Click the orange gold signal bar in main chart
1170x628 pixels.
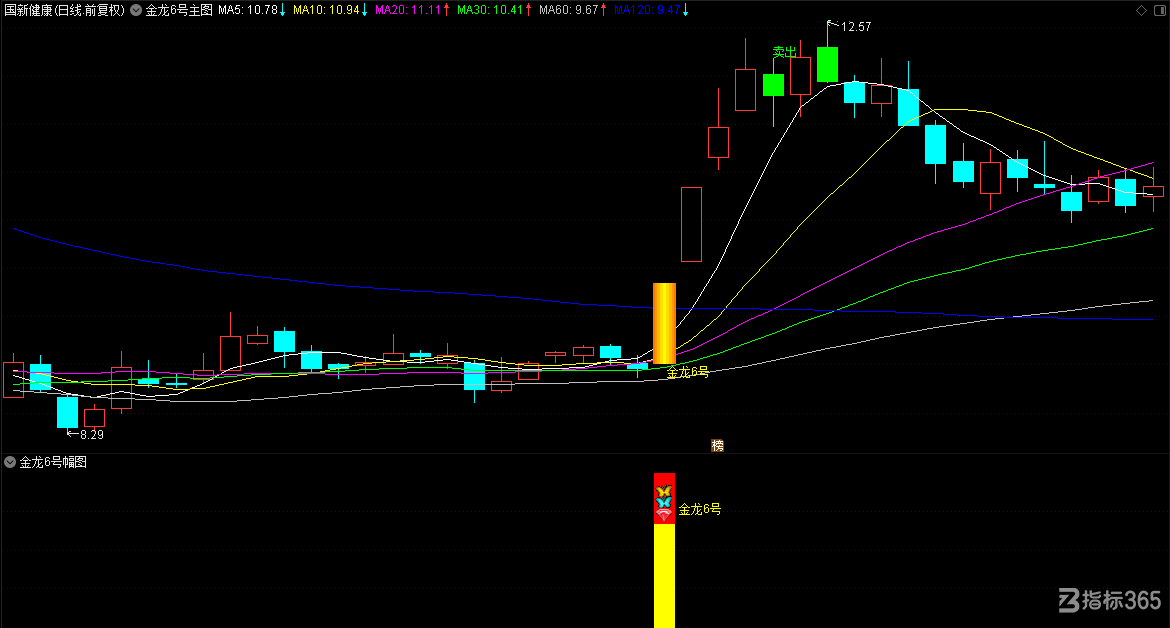(664, 324)
